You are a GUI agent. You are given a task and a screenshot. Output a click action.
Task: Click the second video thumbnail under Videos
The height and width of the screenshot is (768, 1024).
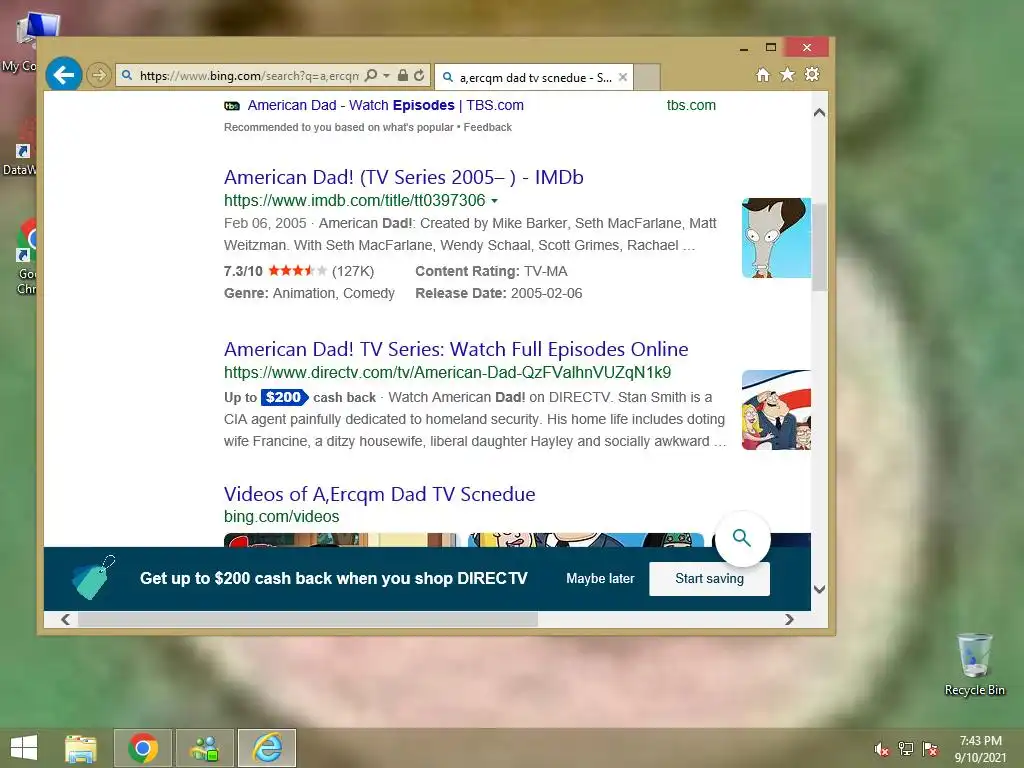586,540
